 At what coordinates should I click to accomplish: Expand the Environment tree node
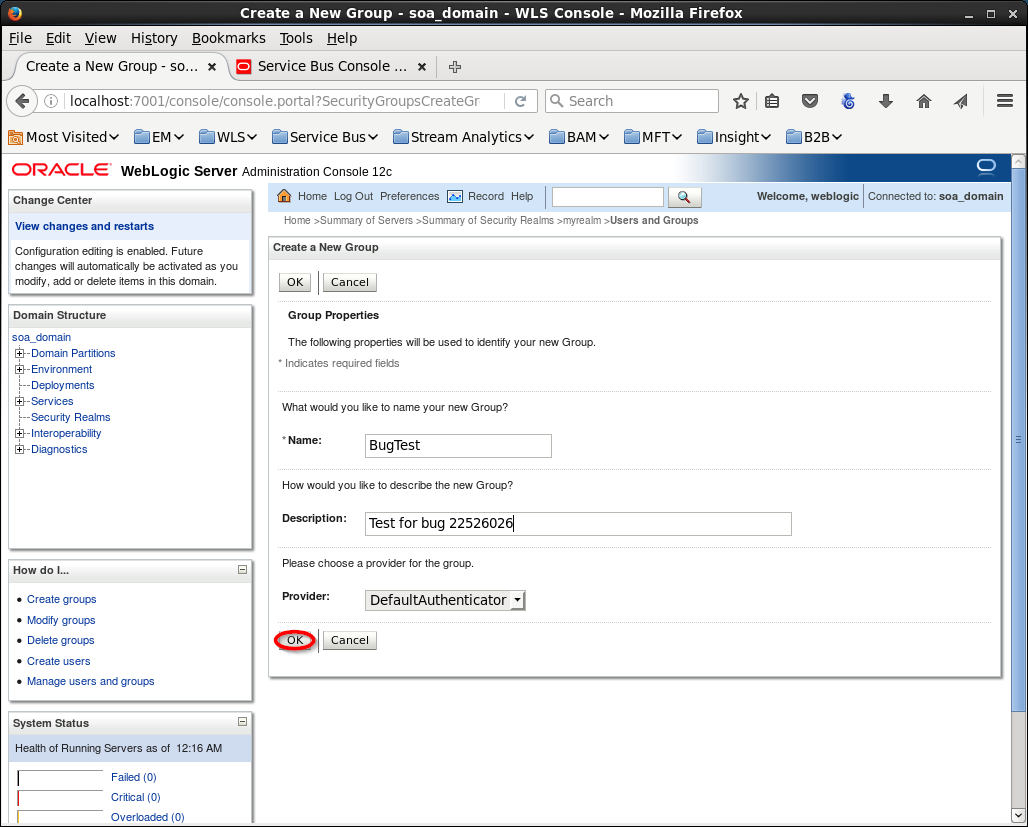20,369
